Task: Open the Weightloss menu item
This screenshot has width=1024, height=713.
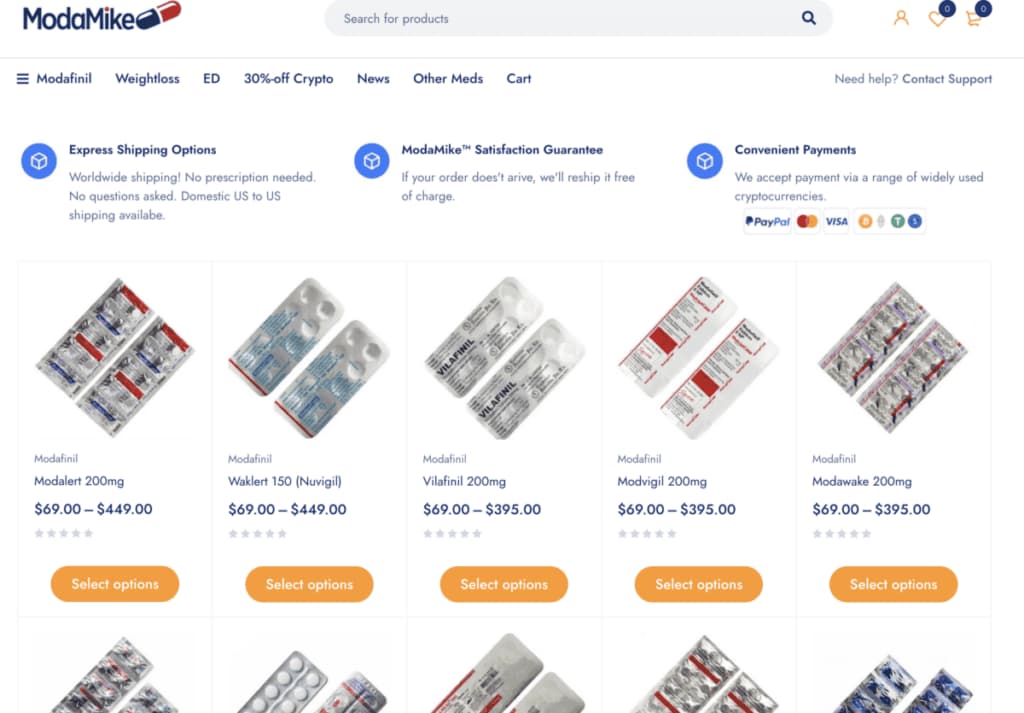Action: pyautogui.click(x=148, y=79)
